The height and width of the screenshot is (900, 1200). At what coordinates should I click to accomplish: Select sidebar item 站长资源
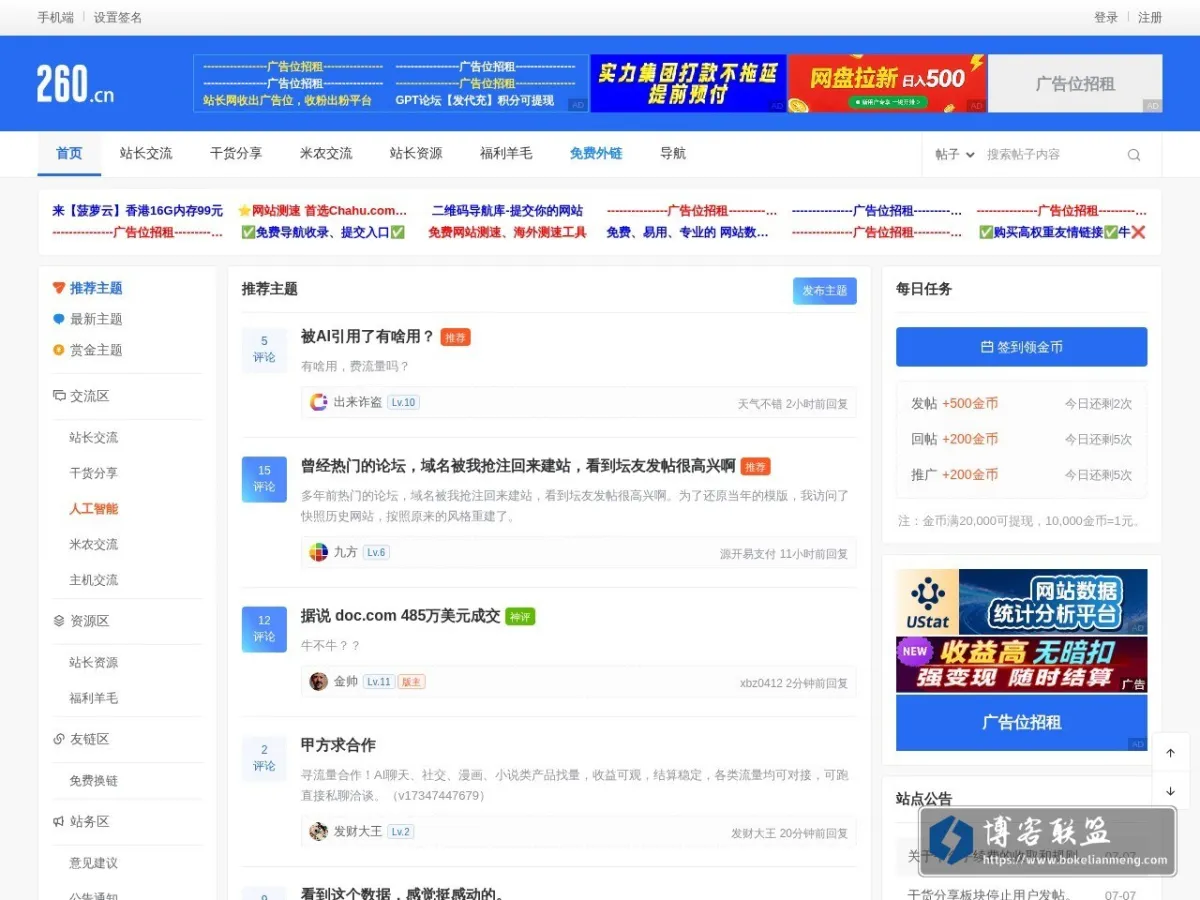click(x=94, y=662)
